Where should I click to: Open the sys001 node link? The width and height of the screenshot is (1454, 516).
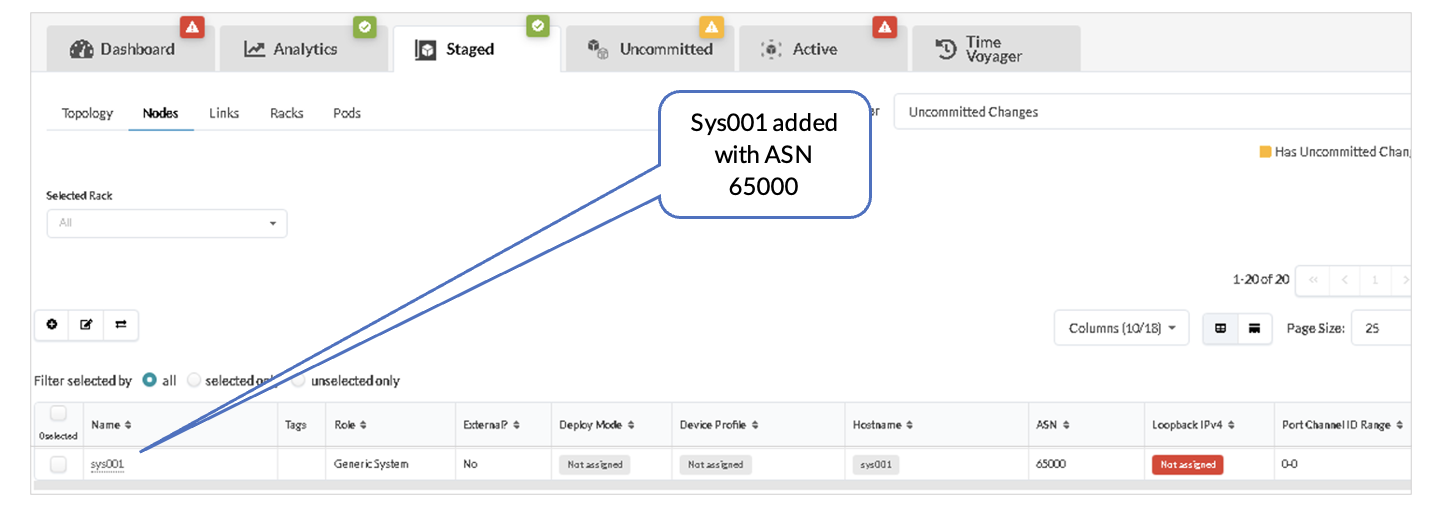(x=107, y=464)
